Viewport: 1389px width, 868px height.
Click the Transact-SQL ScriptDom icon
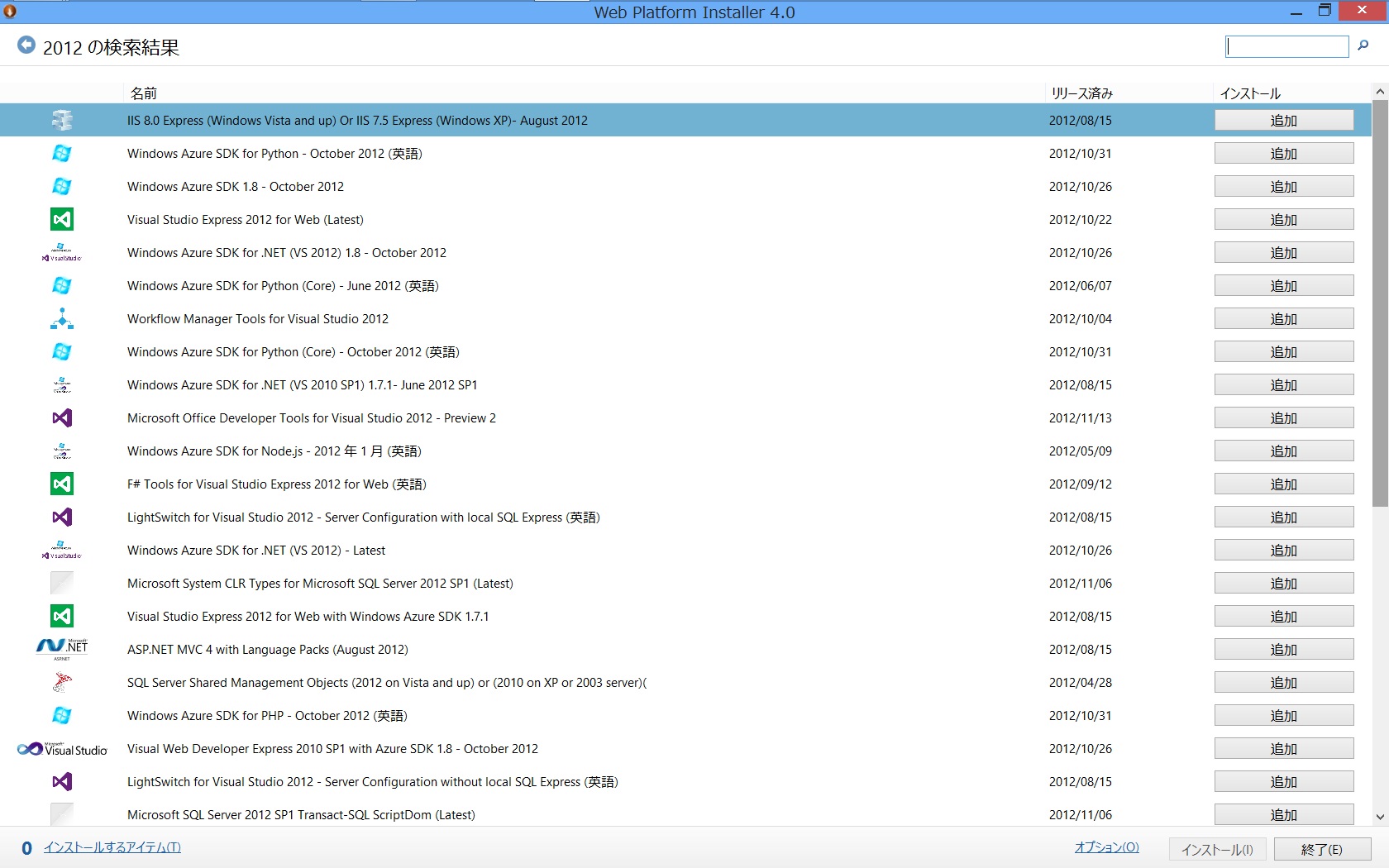[x=62, y=815]
